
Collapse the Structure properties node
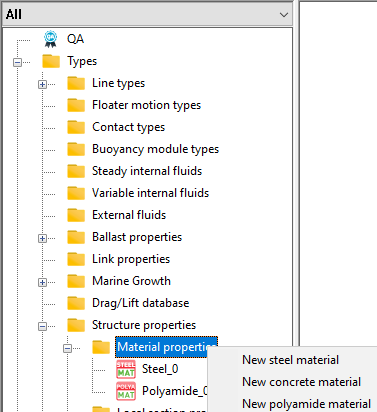pos(42,326)
